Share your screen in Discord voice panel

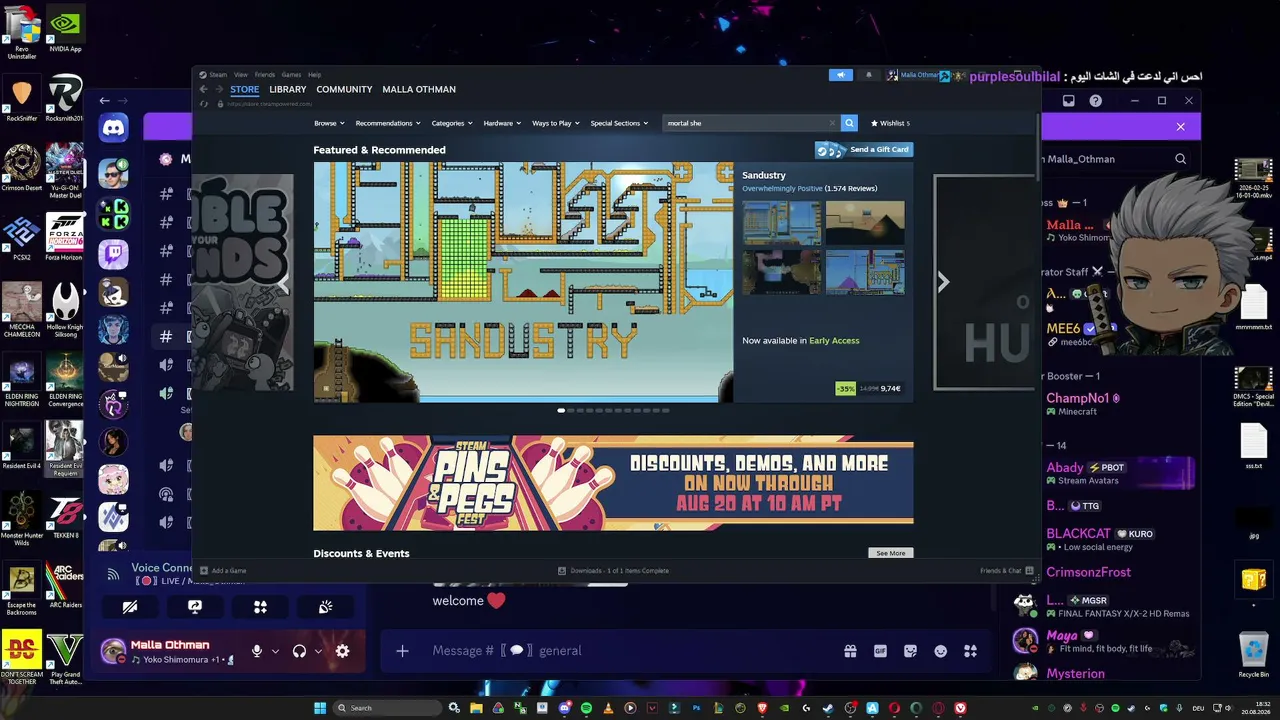(195, 607)
